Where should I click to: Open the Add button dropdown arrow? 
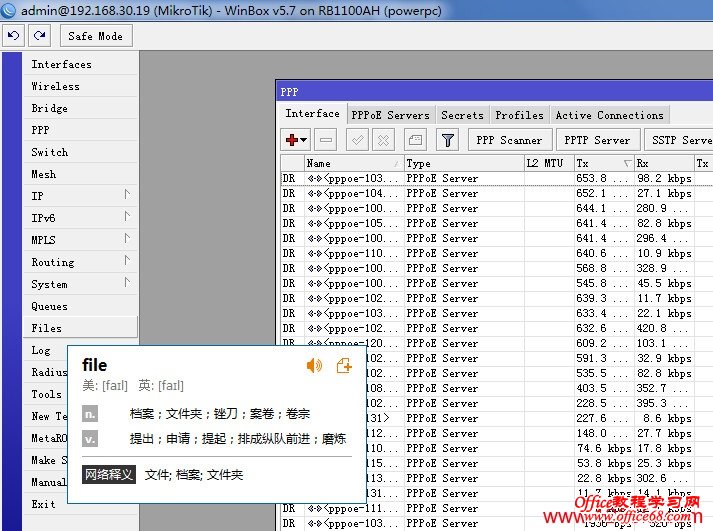click(304, 140)
